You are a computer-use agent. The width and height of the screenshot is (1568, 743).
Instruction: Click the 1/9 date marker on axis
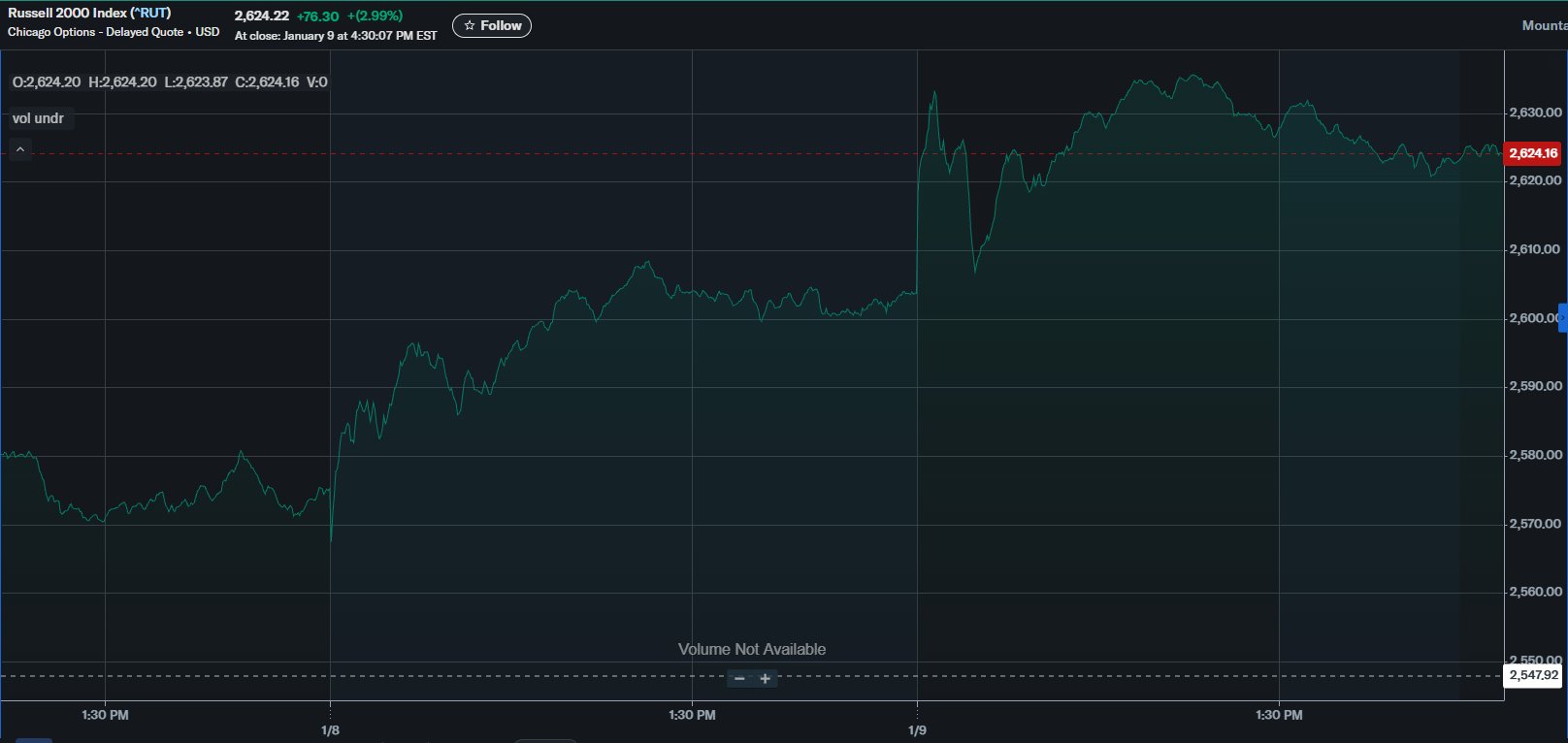(x=917, y=730)
